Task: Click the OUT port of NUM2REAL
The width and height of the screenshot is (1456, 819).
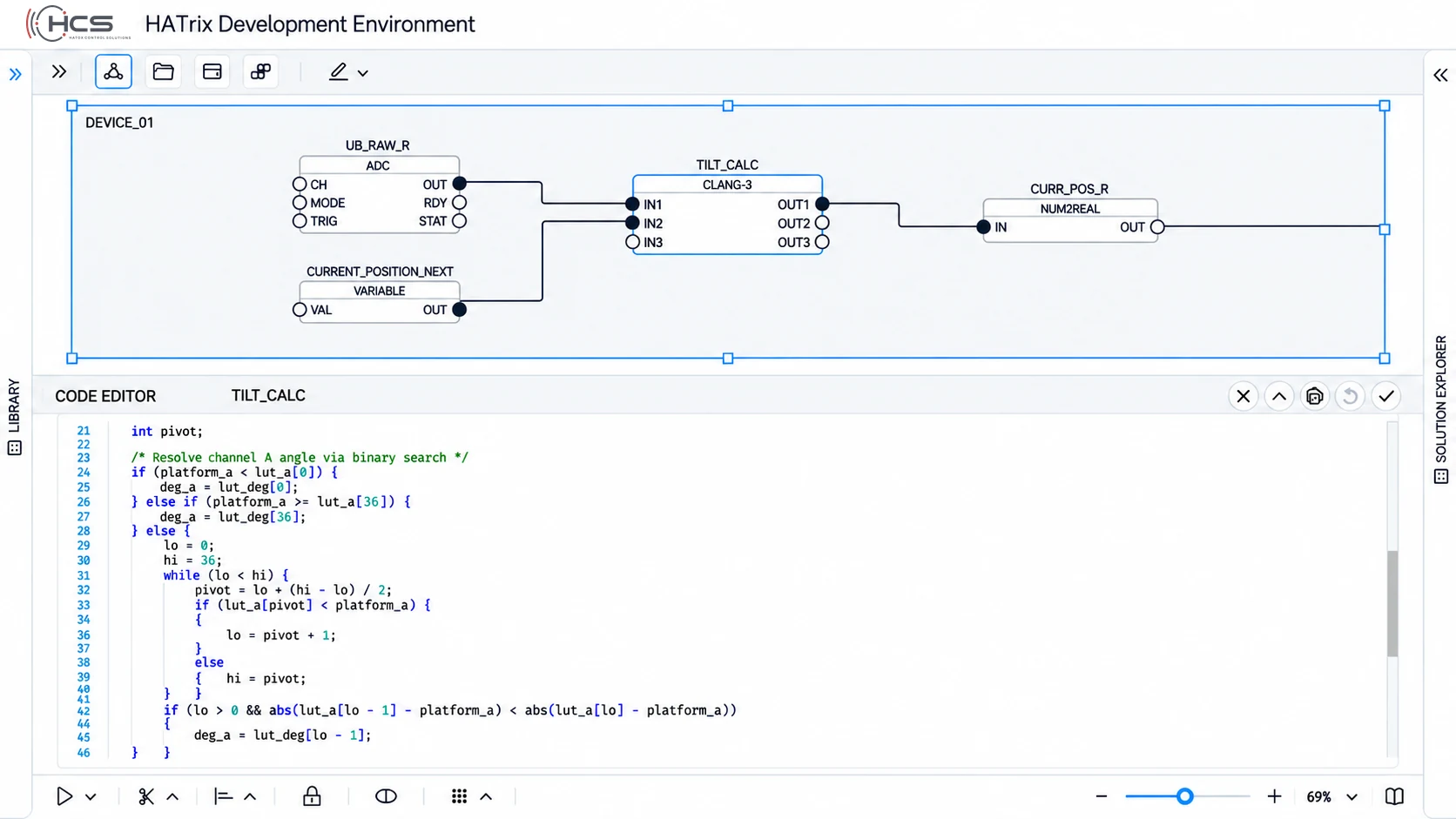Action: [x=1157, y=227]
